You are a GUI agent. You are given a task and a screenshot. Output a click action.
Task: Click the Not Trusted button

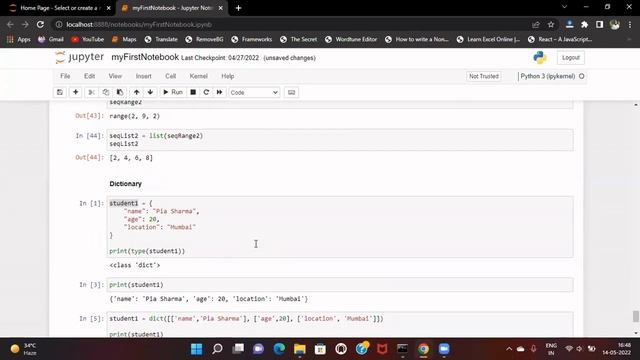click(484, 76)
